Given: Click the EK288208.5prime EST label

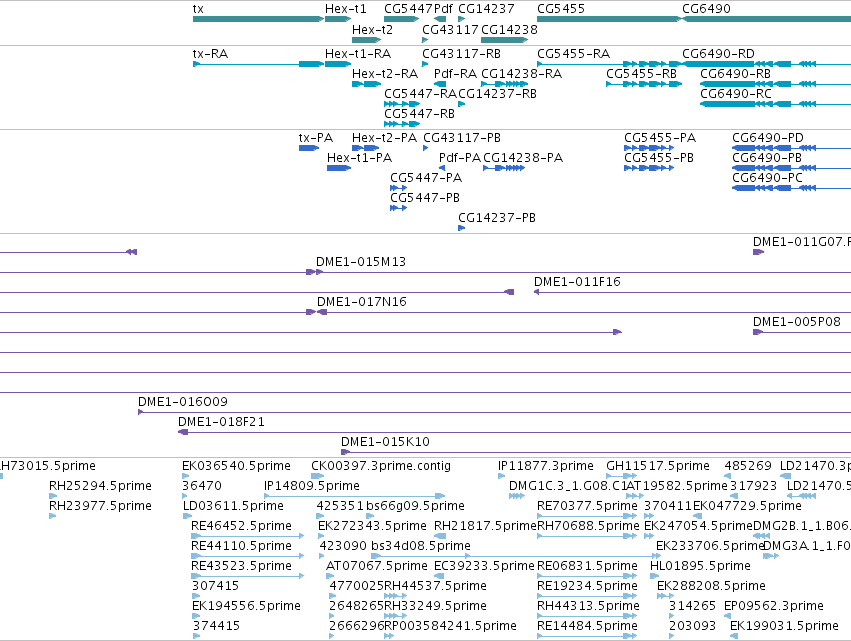Looking at the screenshot, I should pos(711,586).
